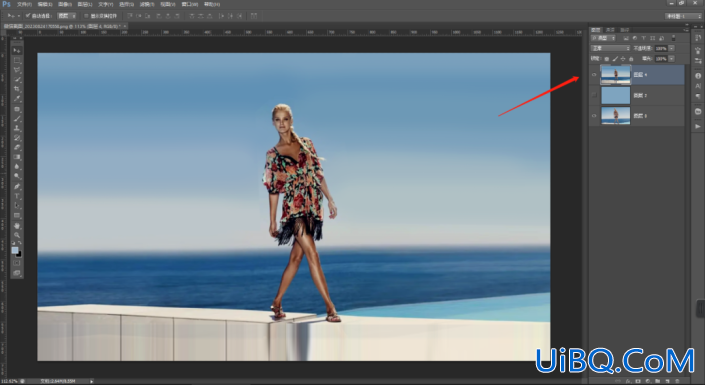Viewport: 705px width, 385px height.
Task: Select the Blur tool
Action: 17,166
